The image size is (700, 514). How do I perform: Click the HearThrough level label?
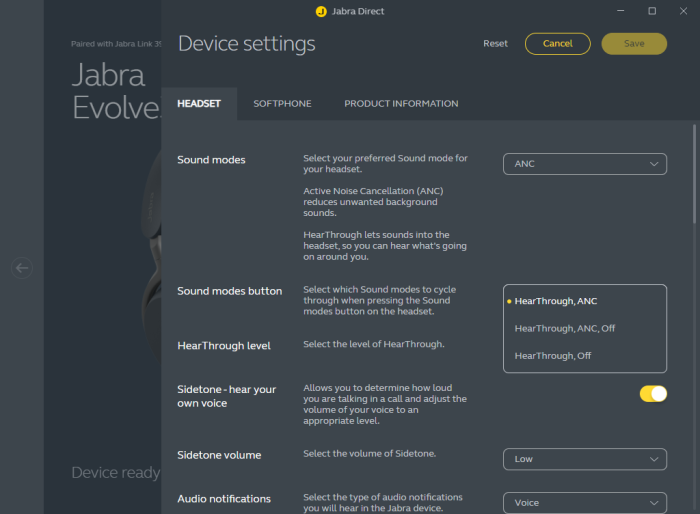224,346
